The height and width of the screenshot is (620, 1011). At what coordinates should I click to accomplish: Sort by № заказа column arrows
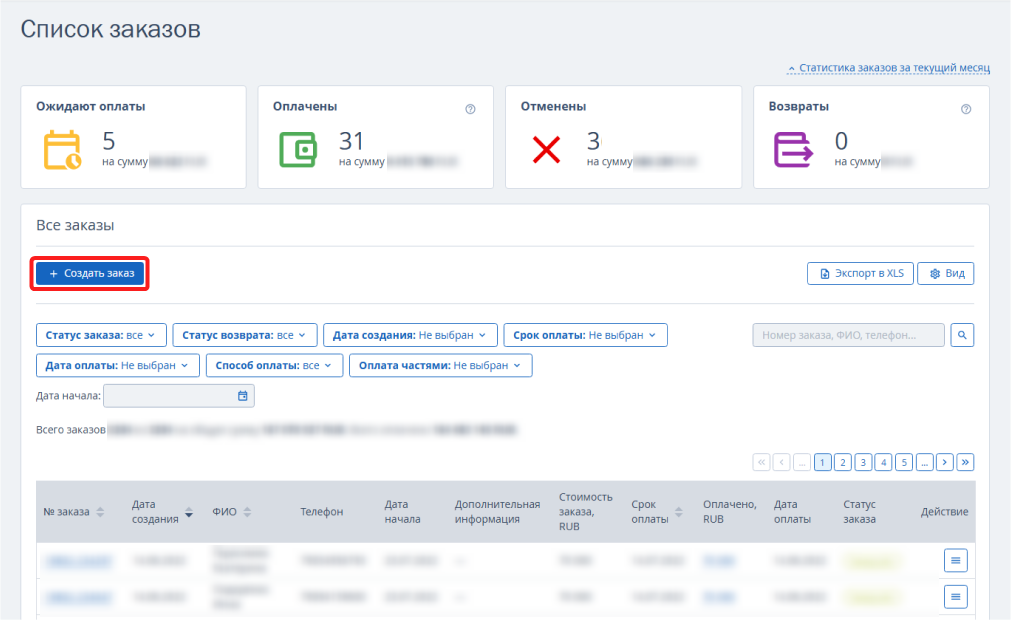[100, 512]
